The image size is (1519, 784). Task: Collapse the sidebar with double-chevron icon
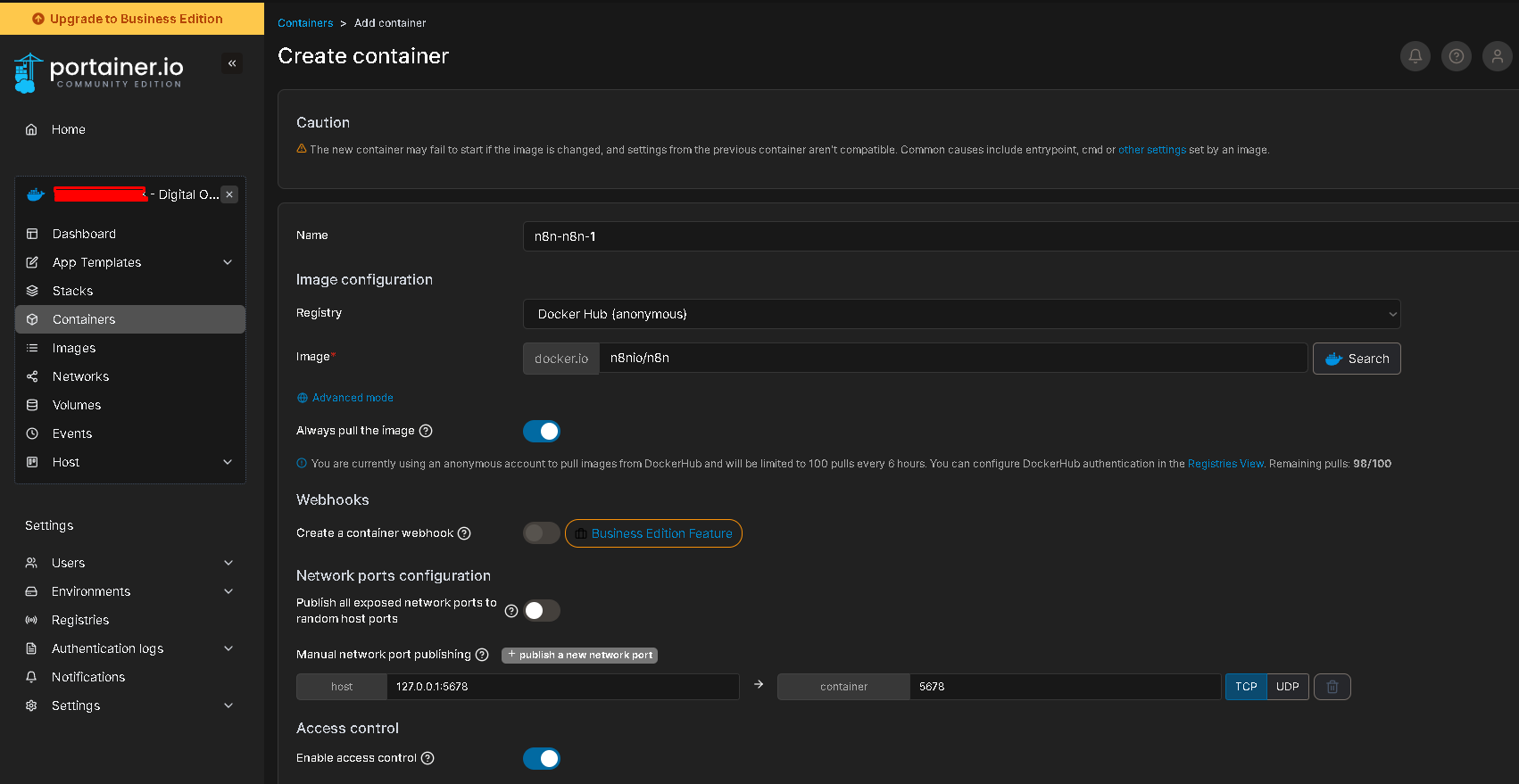click(x=232, y=63)
